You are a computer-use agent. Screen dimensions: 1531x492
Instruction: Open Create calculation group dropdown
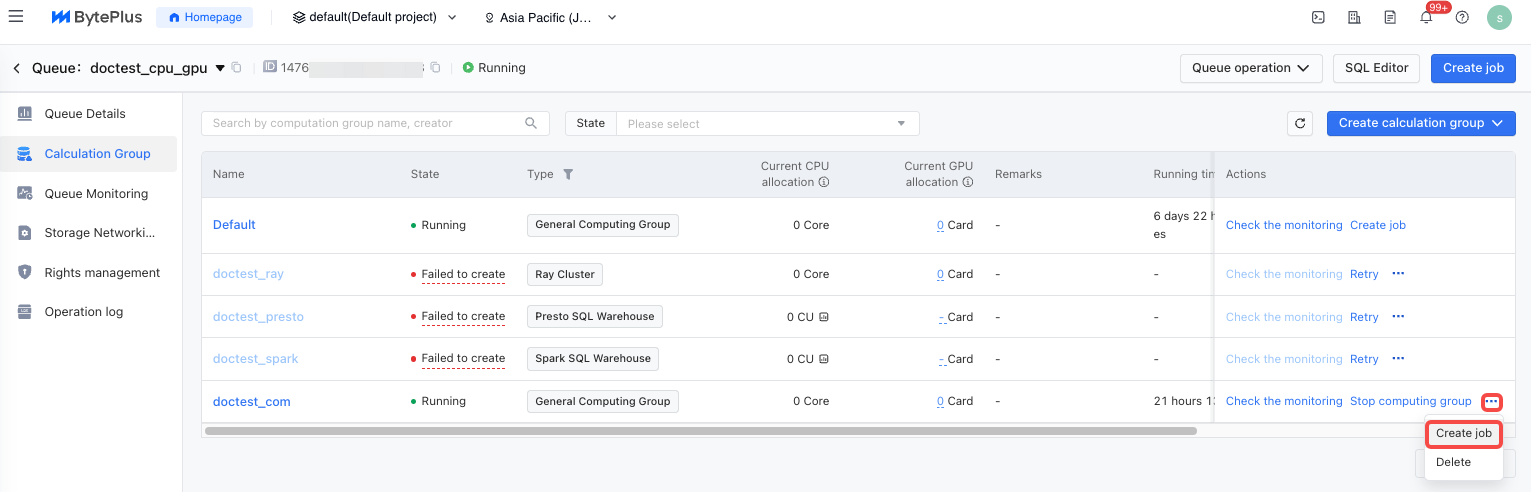click(1420, 123)
